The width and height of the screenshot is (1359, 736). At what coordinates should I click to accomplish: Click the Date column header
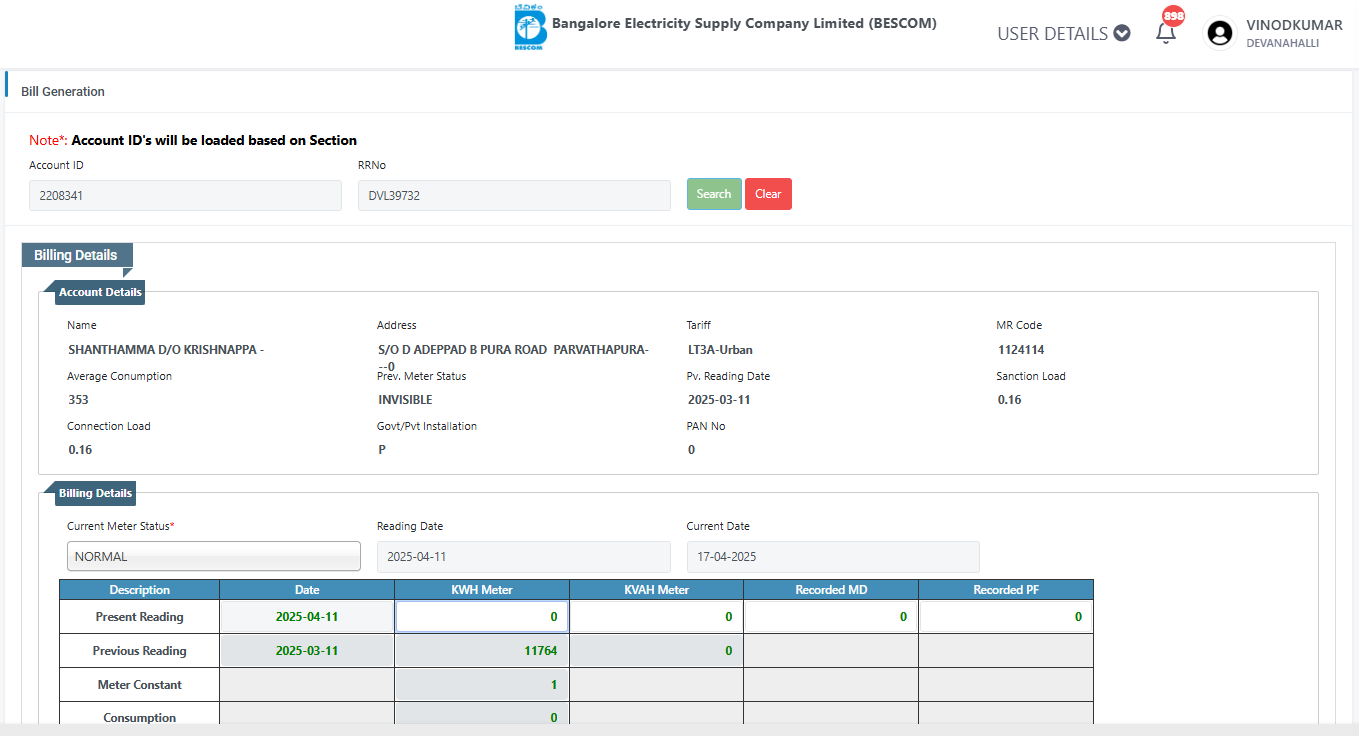point(307,590)
